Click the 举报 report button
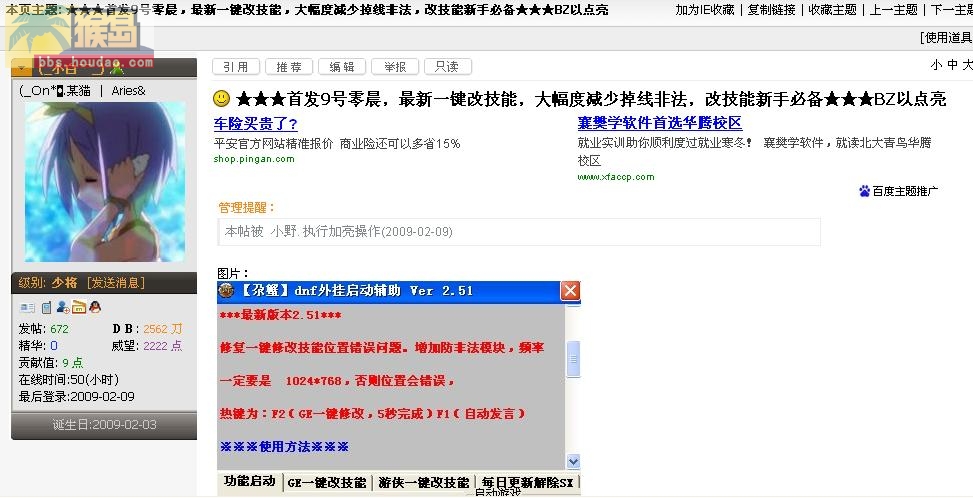973x498 pixels. click(395, 66)
